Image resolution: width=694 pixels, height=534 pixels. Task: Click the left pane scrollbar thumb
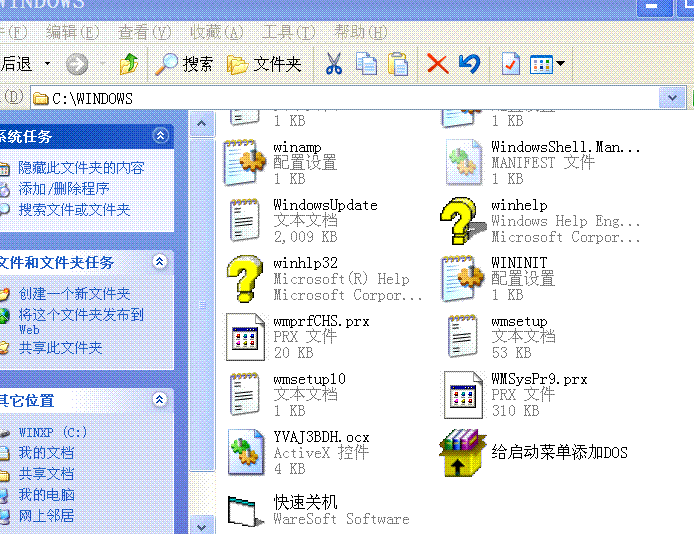tap(201, 304)
